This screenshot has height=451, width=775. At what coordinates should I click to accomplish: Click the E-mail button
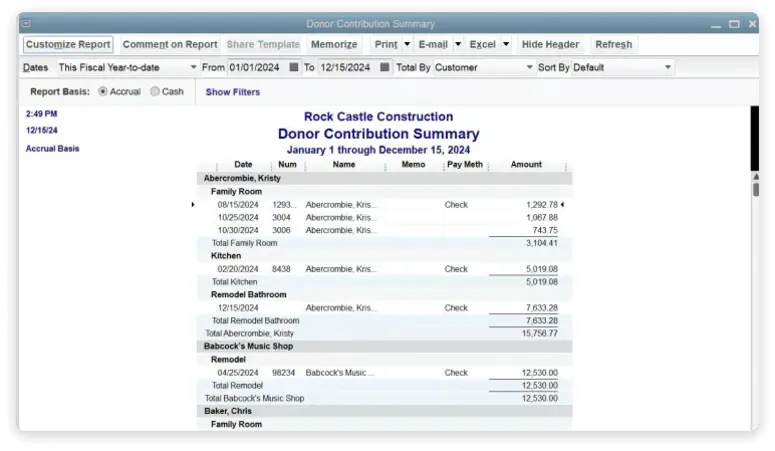click(433, 45)
